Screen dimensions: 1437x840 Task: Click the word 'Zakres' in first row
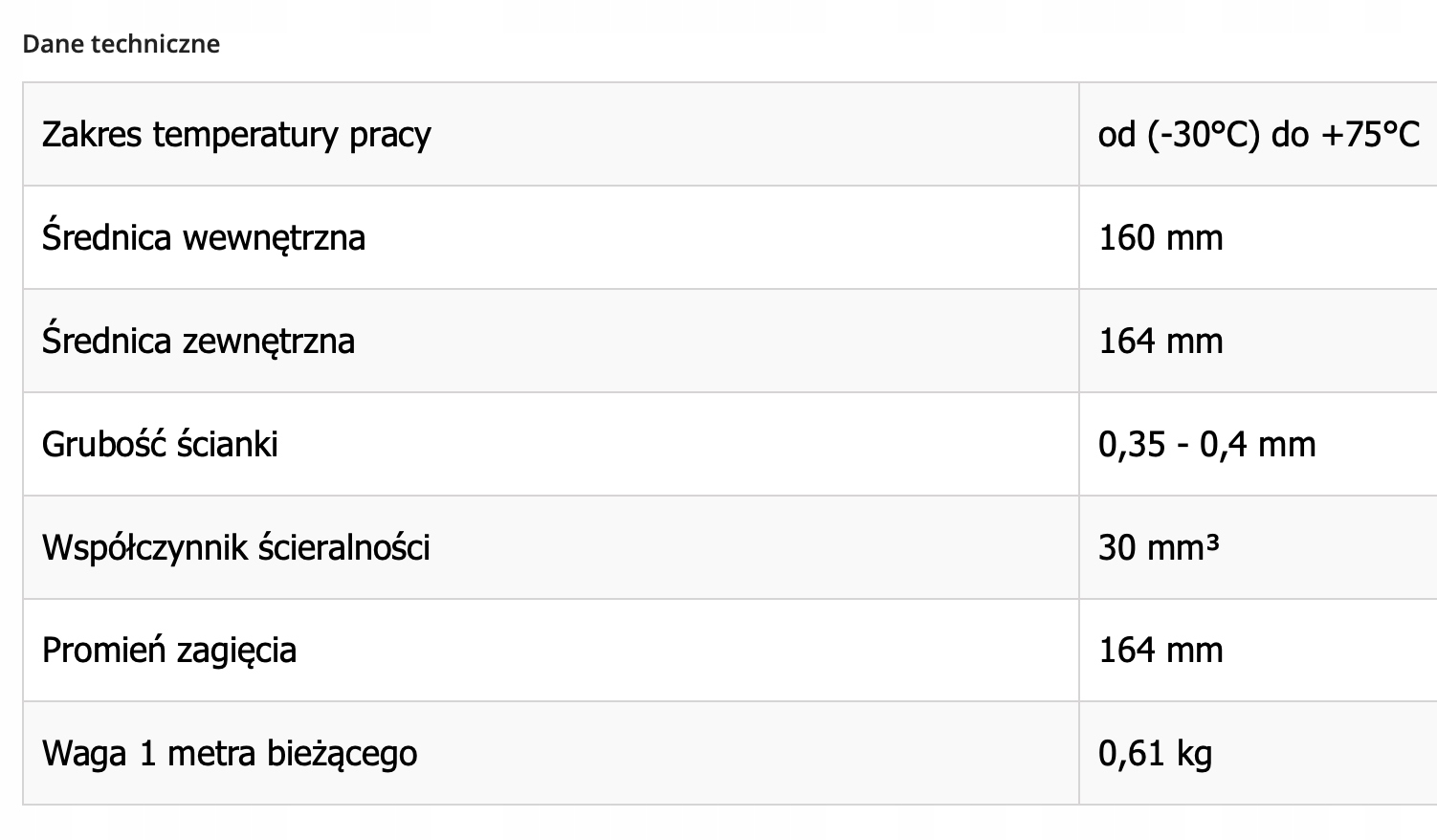[92, 134]
